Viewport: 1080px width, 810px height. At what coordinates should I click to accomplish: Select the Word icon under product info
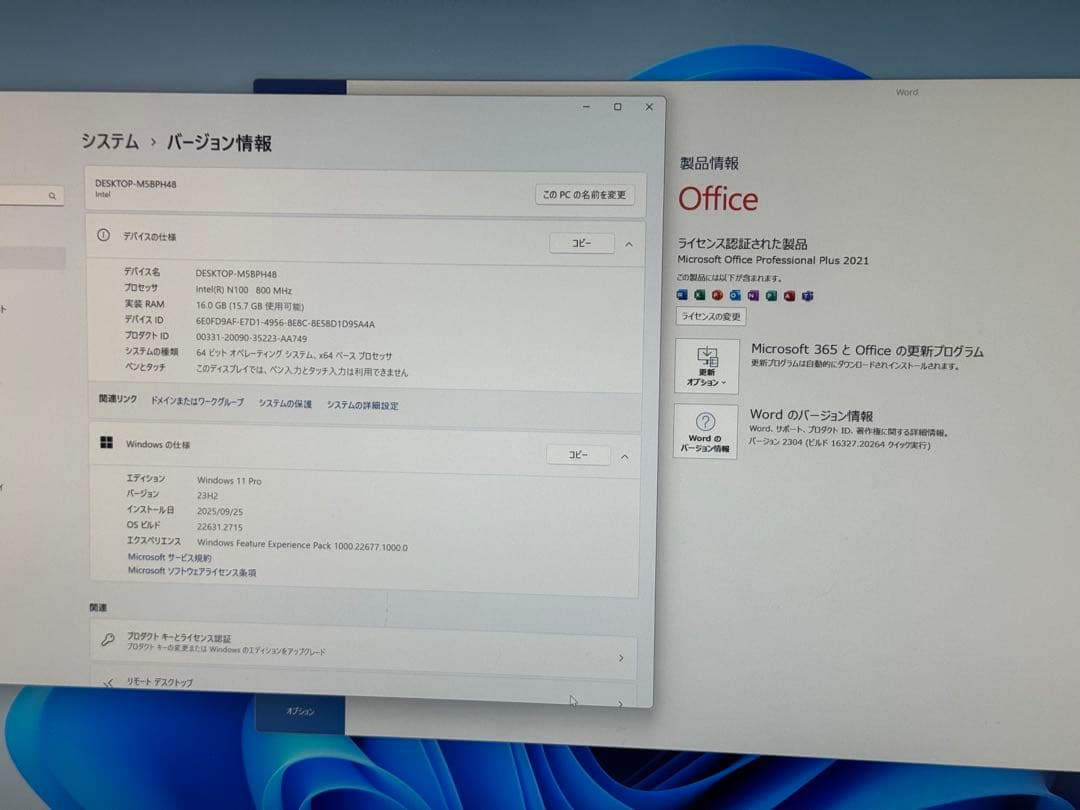[x=682, y=295]
